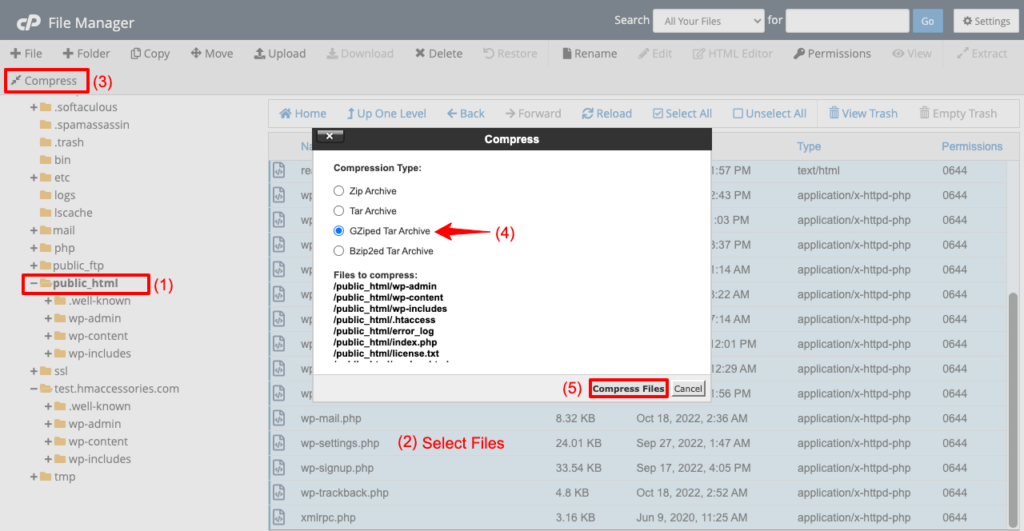Cancel the Compress dialog
This screenshot has width=1024, height=531.
[688, 388]
